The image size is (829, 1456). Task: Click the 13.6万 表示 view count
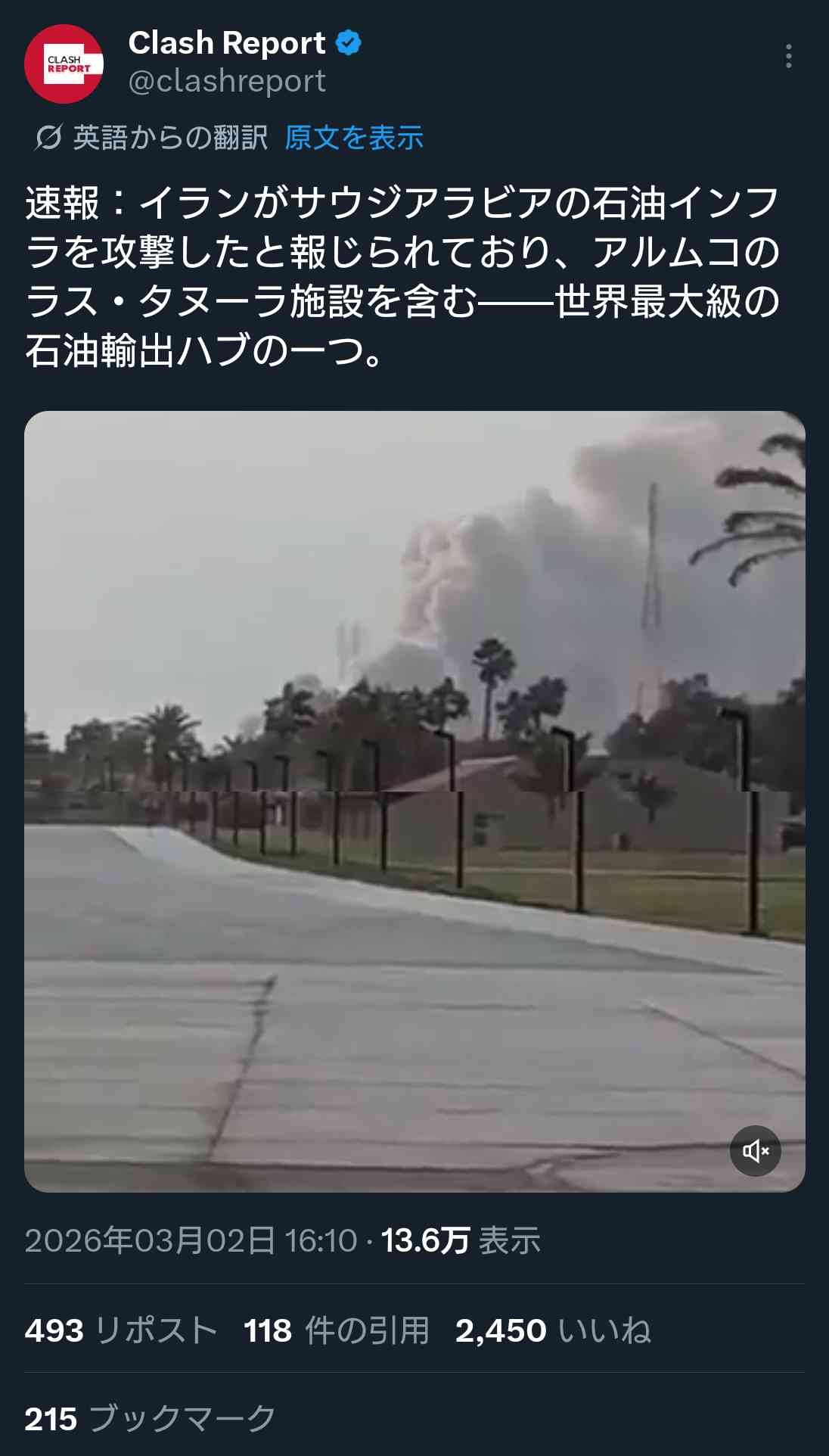point(461,1240)
